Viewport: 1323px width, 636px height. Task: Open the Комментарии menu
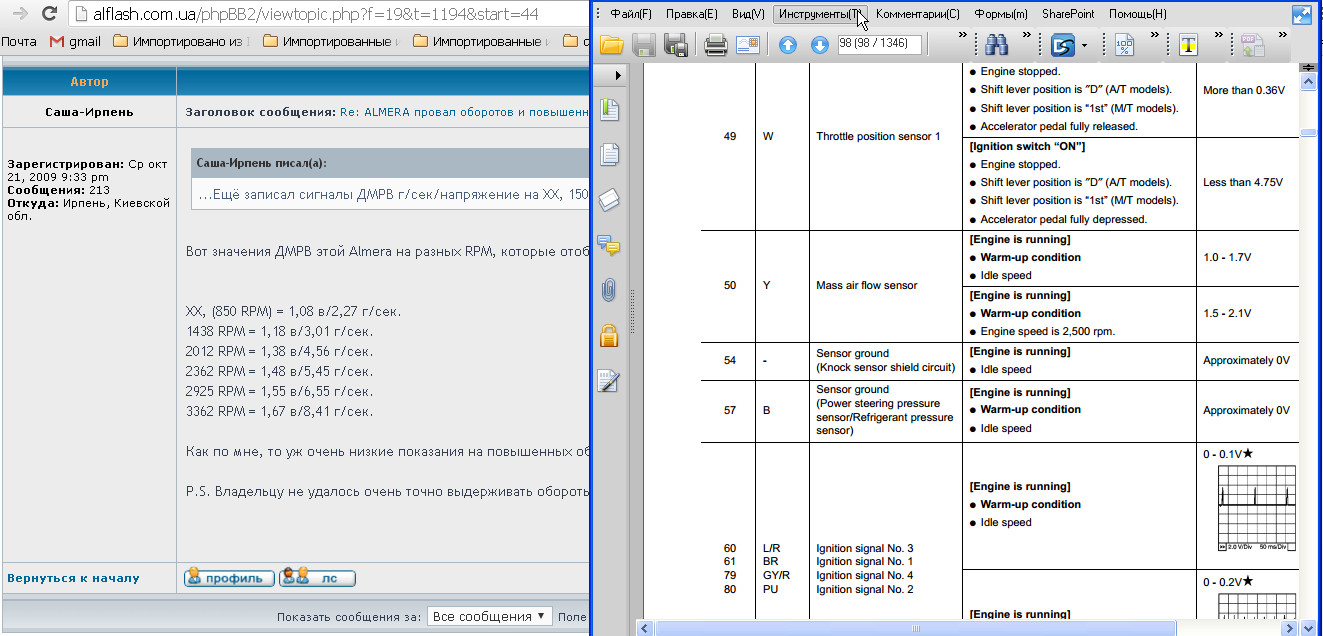917,14
